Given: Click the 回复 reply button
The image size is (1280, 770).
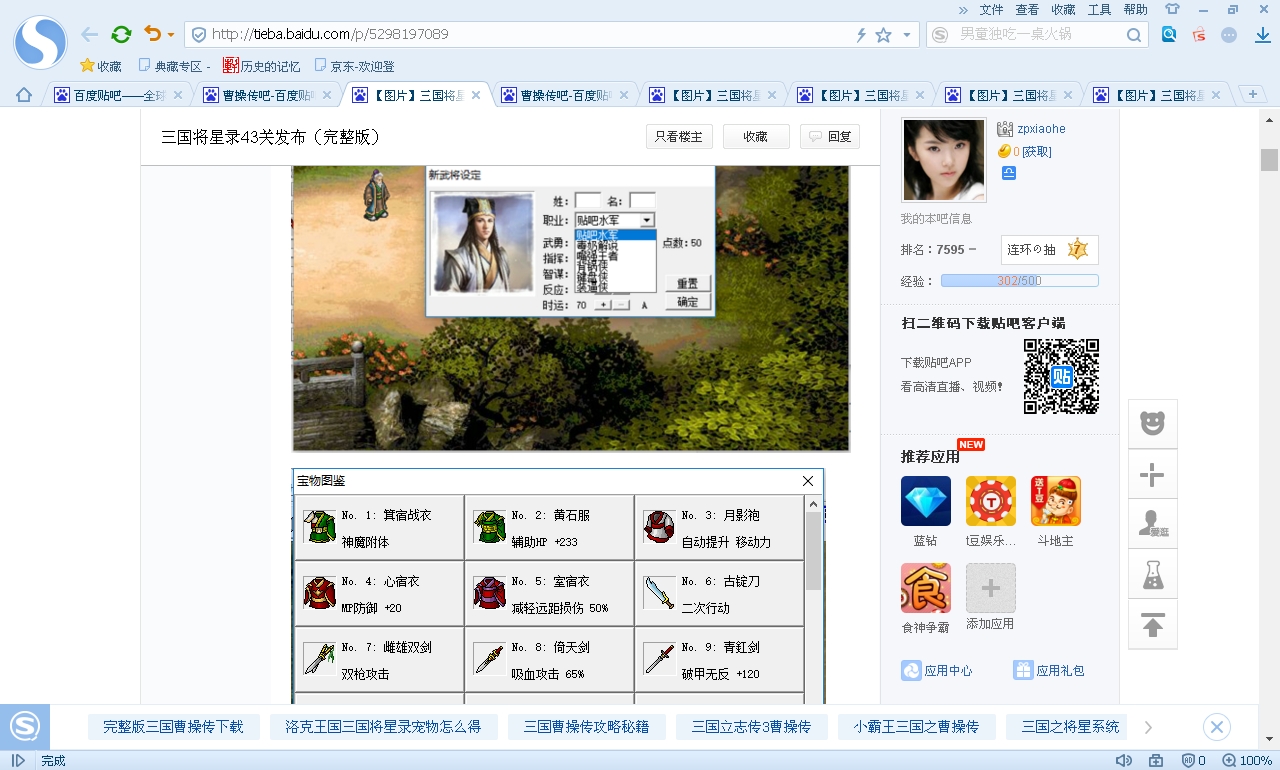Looking at the screenshot, I should 830,137.
